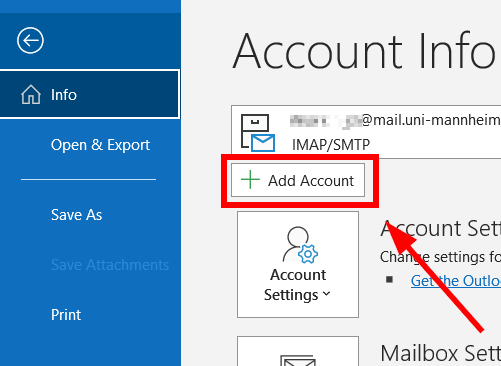Click the Mailbox Settings envelope button

(298, 351)
